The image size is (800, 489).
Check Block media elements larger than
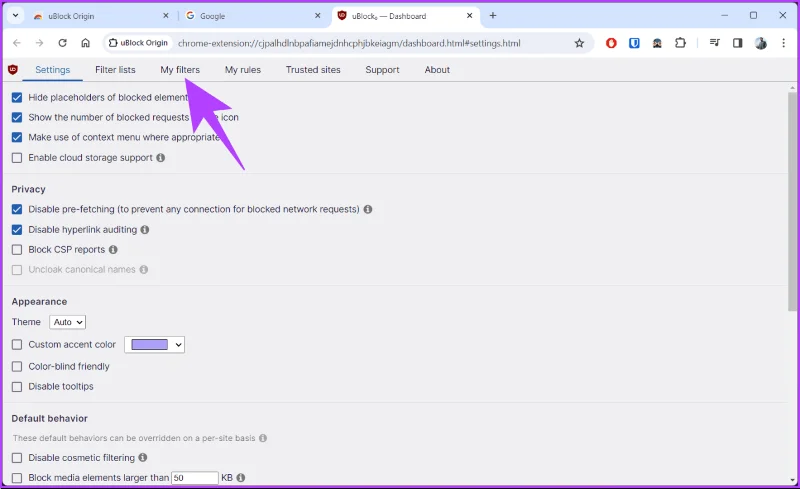click(x=17, y=478)
